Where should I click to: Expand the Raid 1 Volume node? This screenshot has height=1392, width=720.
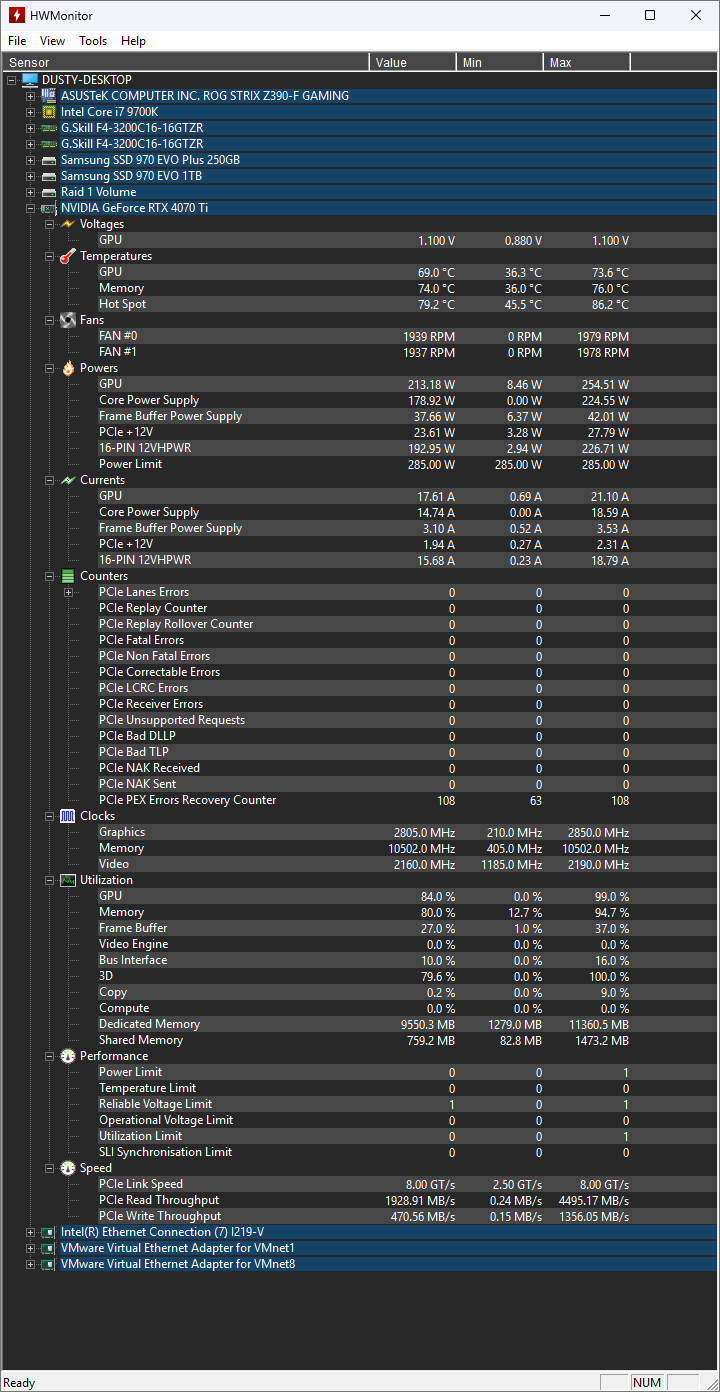(31, 192)
